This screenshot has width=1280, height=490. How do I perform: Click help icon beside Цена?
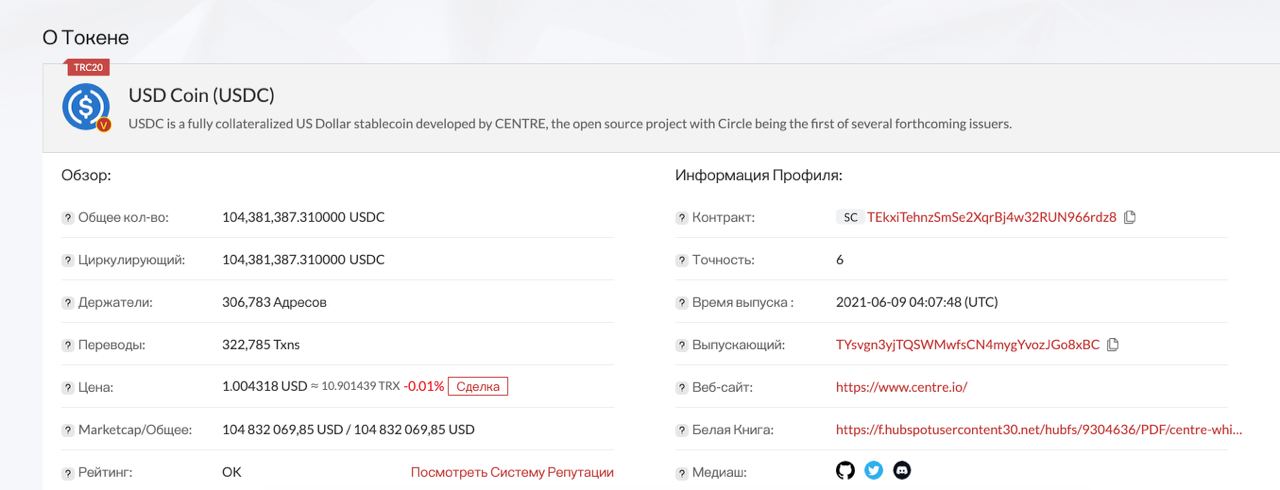[68, 388]
